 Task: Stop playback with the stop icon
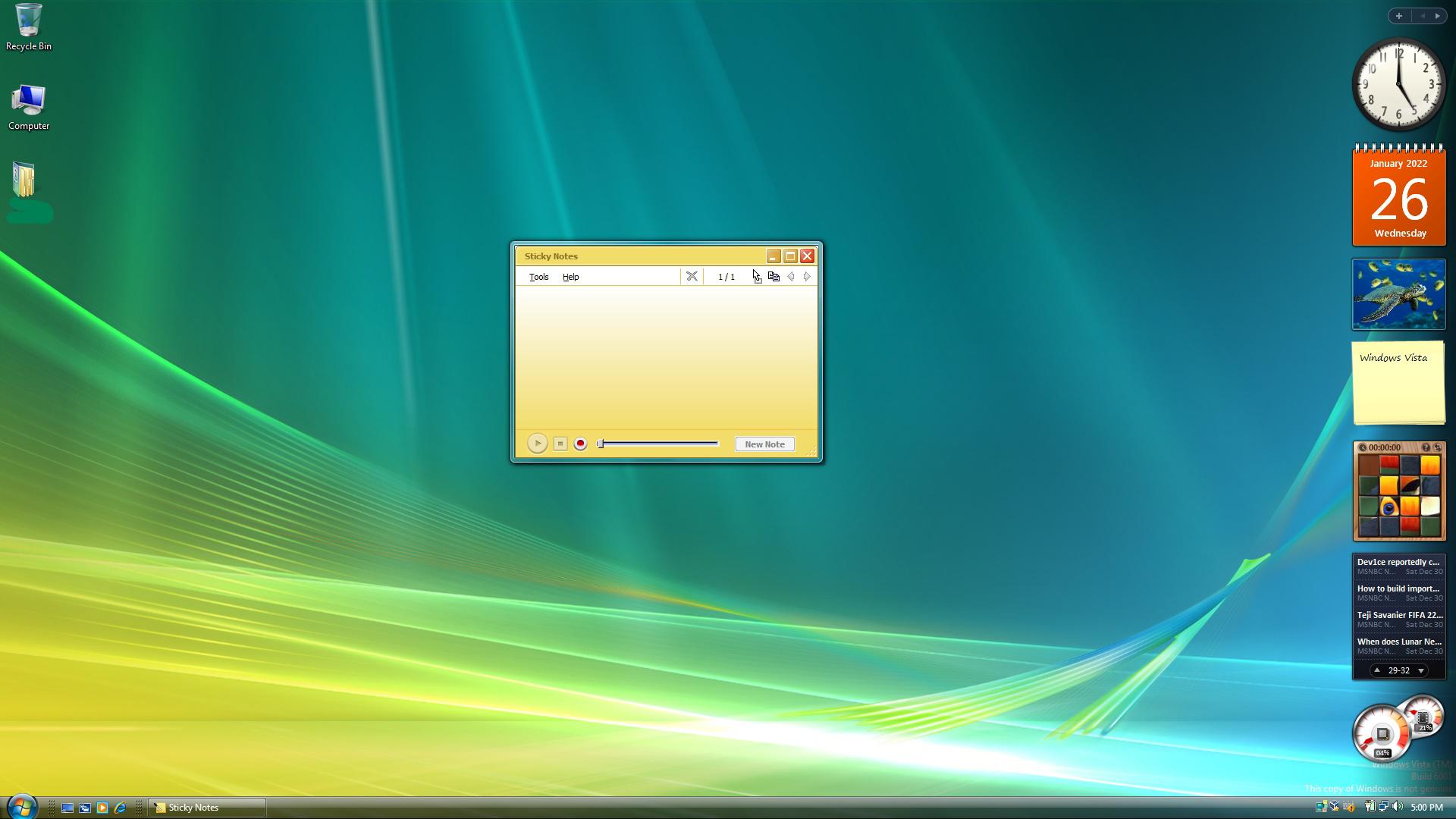(560, 443)
